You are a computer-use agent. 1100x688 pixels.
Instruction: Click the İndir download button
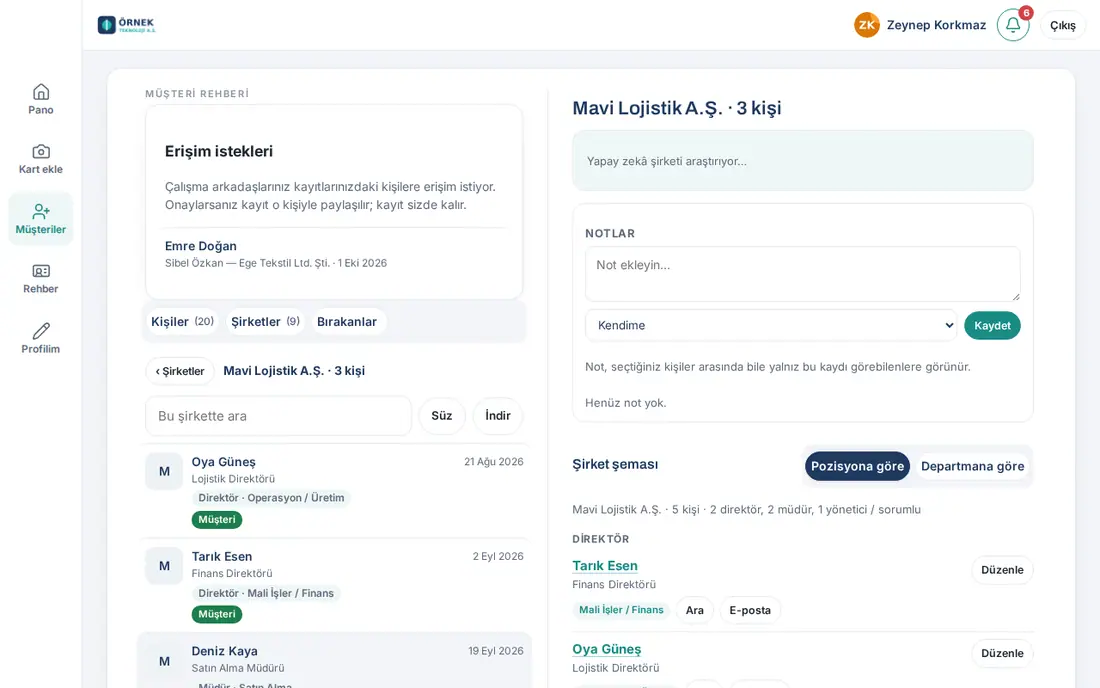(x=498, y=416)
